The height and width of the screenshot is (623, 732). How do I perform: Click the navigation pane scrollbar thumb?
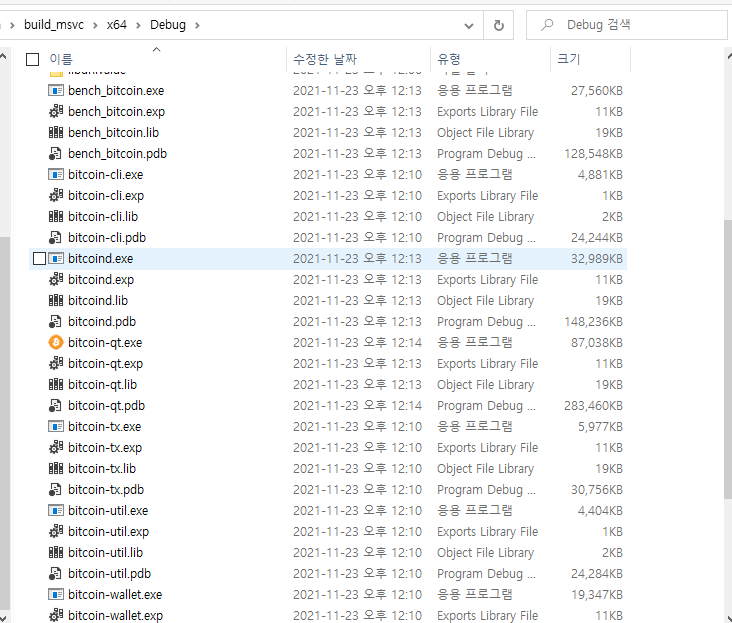click(x=5, y=422)
